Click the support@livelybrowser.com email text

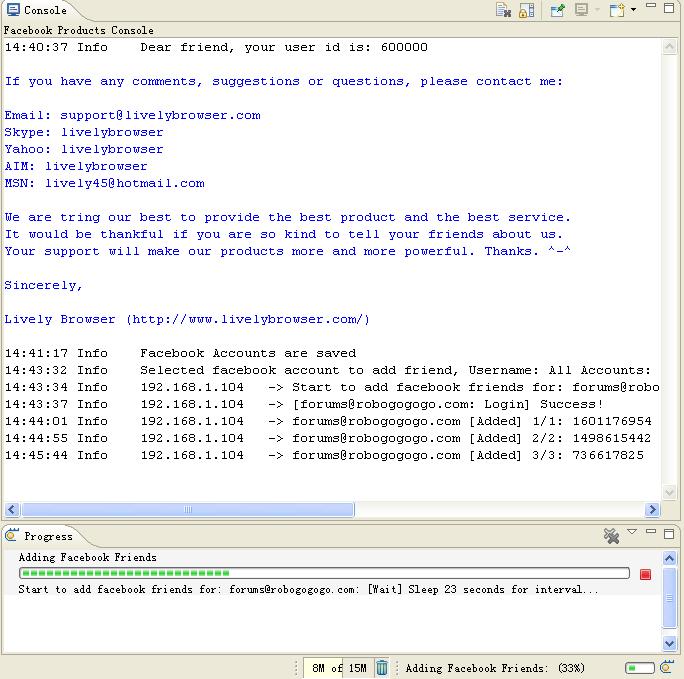tap(160, 116)
